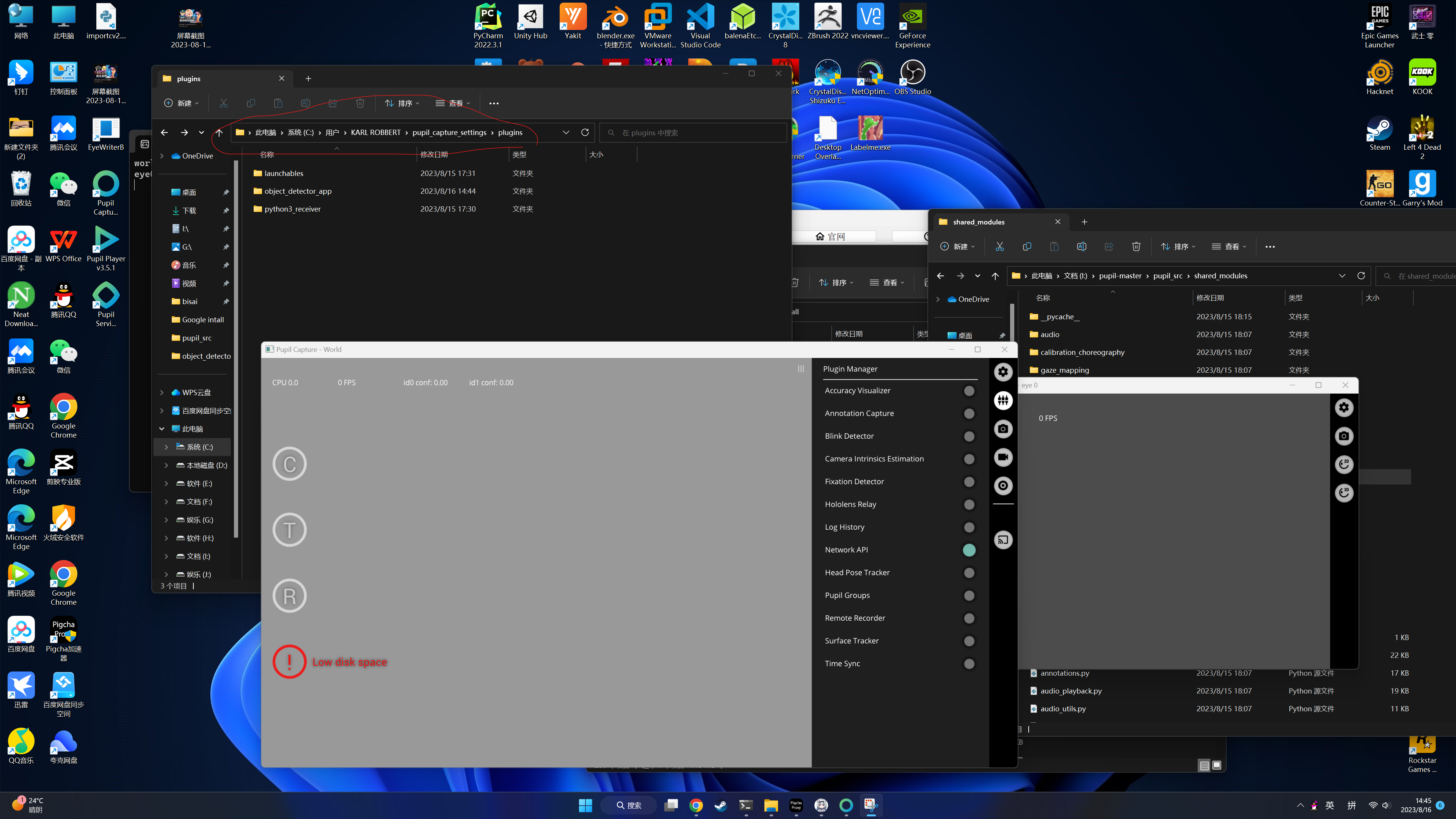Viewport: 1456px width, 819px height.
Task: Enable Fixation Detector plugin
Action: 969,482
